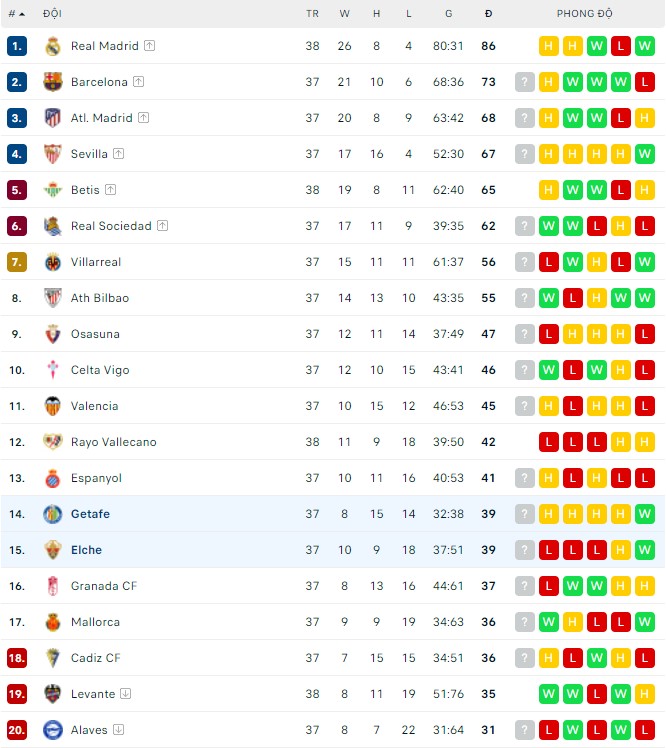This screenshot has height=748, width=666.
Task: Click the PHONG ĐỘ form column header
Action: [585, 14]
